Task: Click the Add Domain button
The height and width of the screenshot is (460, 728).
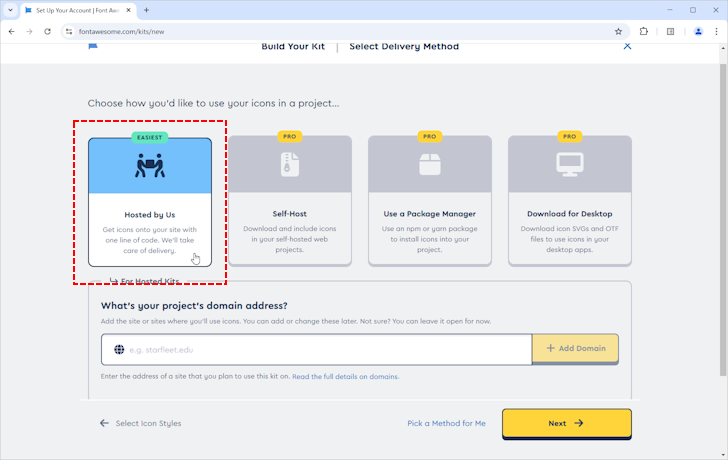Action: [575, 348]
